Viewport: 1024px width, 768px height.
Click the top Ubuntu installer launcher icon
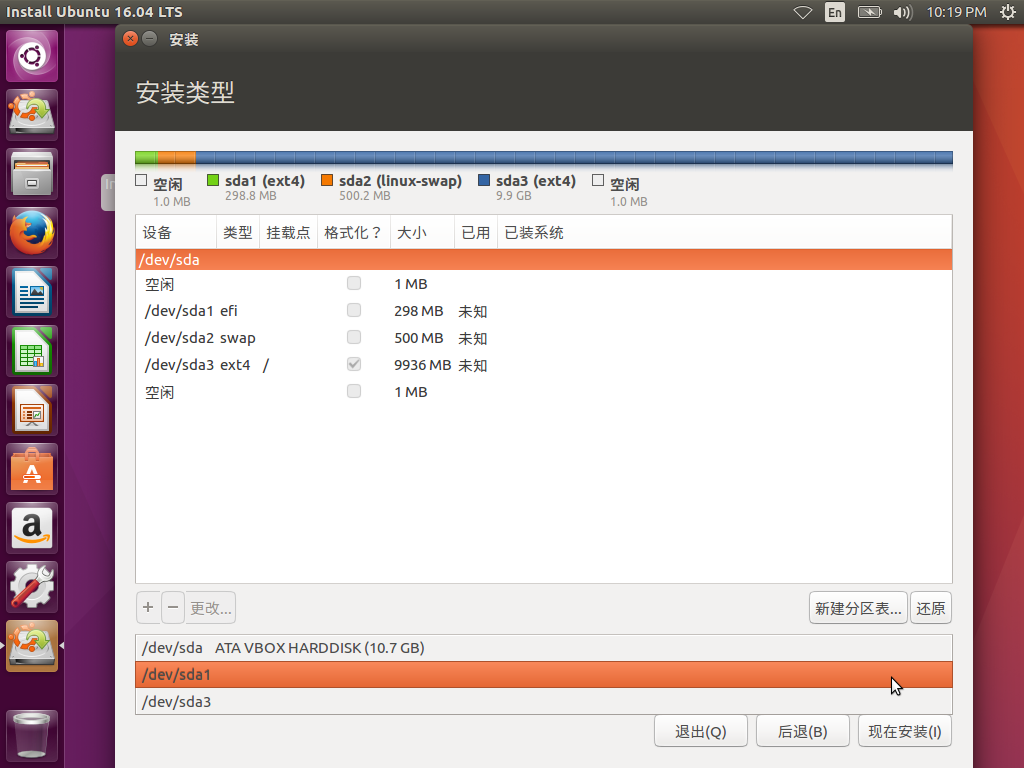(x=32, y=114)
